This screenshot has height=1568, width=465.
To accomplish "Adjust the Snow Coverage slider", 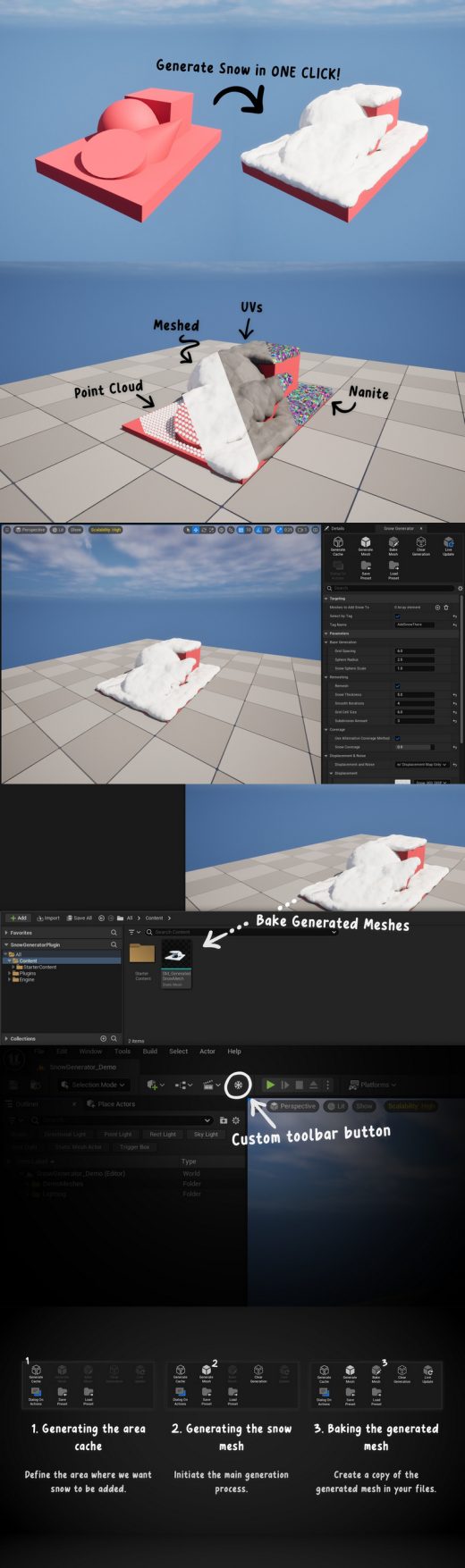I will tap(415, 747).
